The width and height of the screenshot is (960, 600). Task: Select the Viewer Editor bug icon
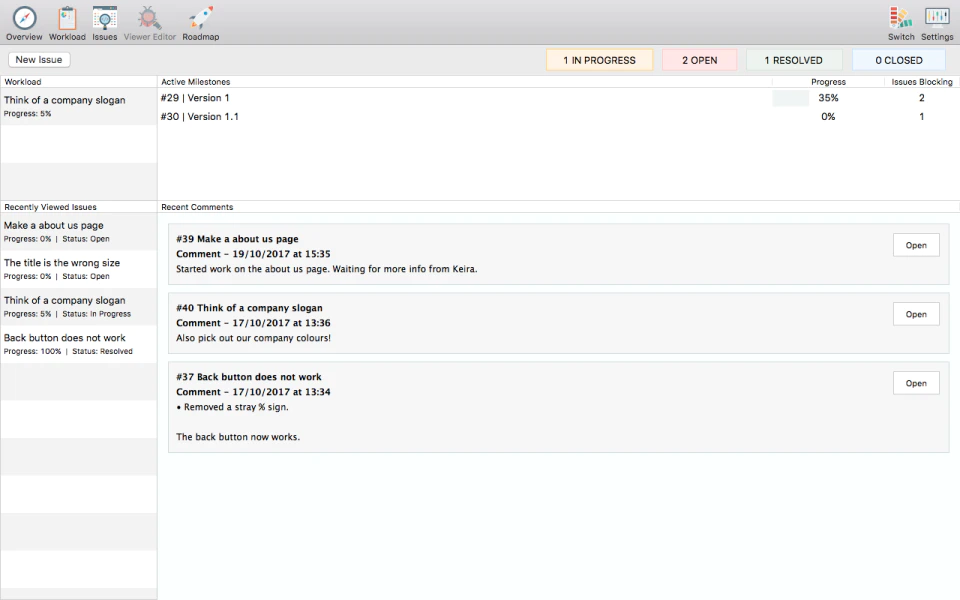pos(149,18)
